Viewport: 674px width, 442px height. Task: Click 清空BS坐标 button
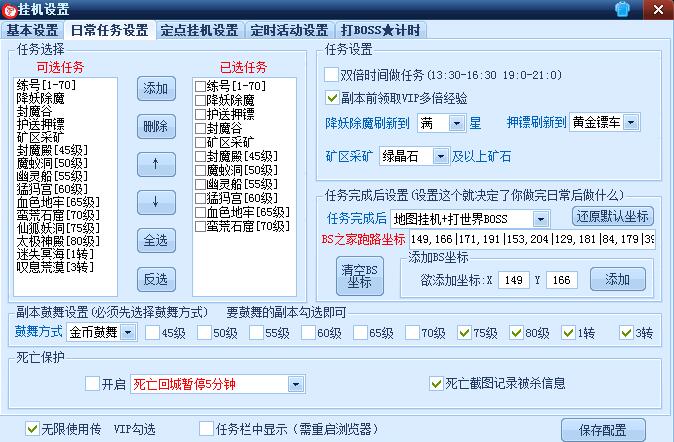click(x=359, y=276)
